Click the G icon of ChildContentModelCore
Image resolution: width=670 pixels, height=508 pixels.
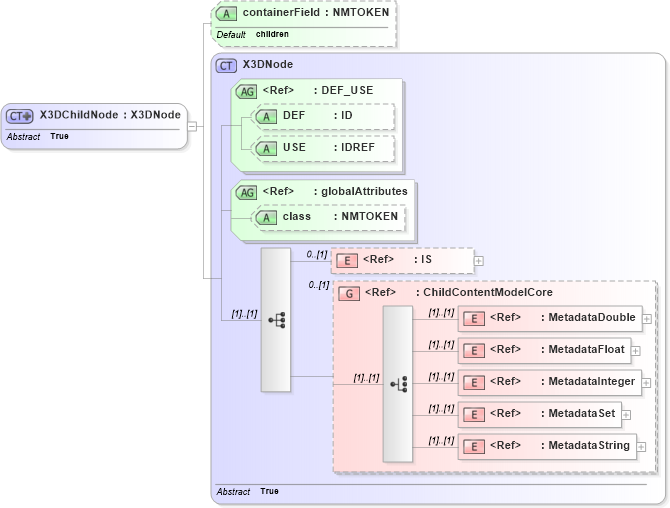(x=349, y=294)
